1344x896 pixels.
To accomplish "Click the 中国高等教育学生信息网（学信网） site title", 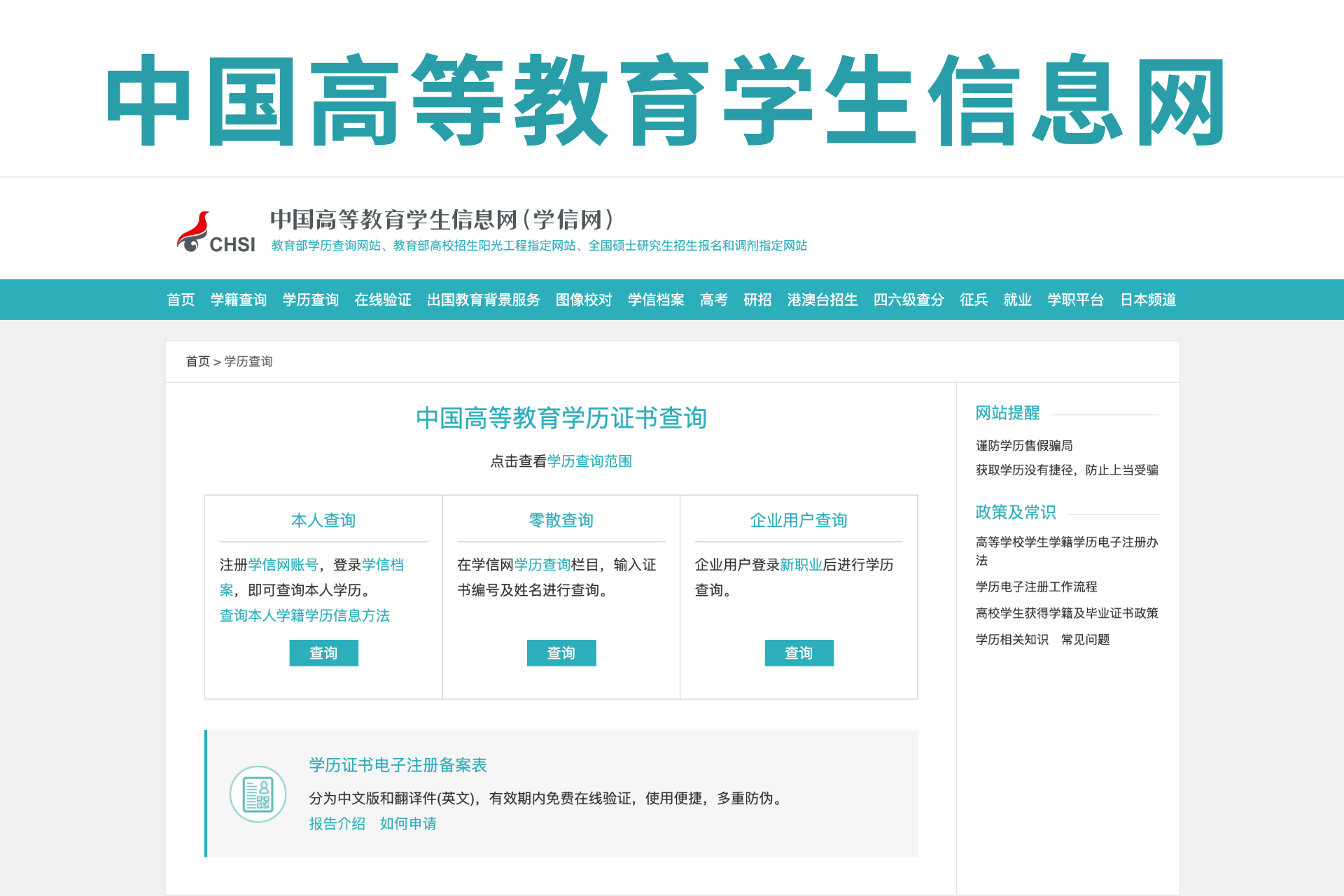I will pyautogui.click(x=442, y=220).
